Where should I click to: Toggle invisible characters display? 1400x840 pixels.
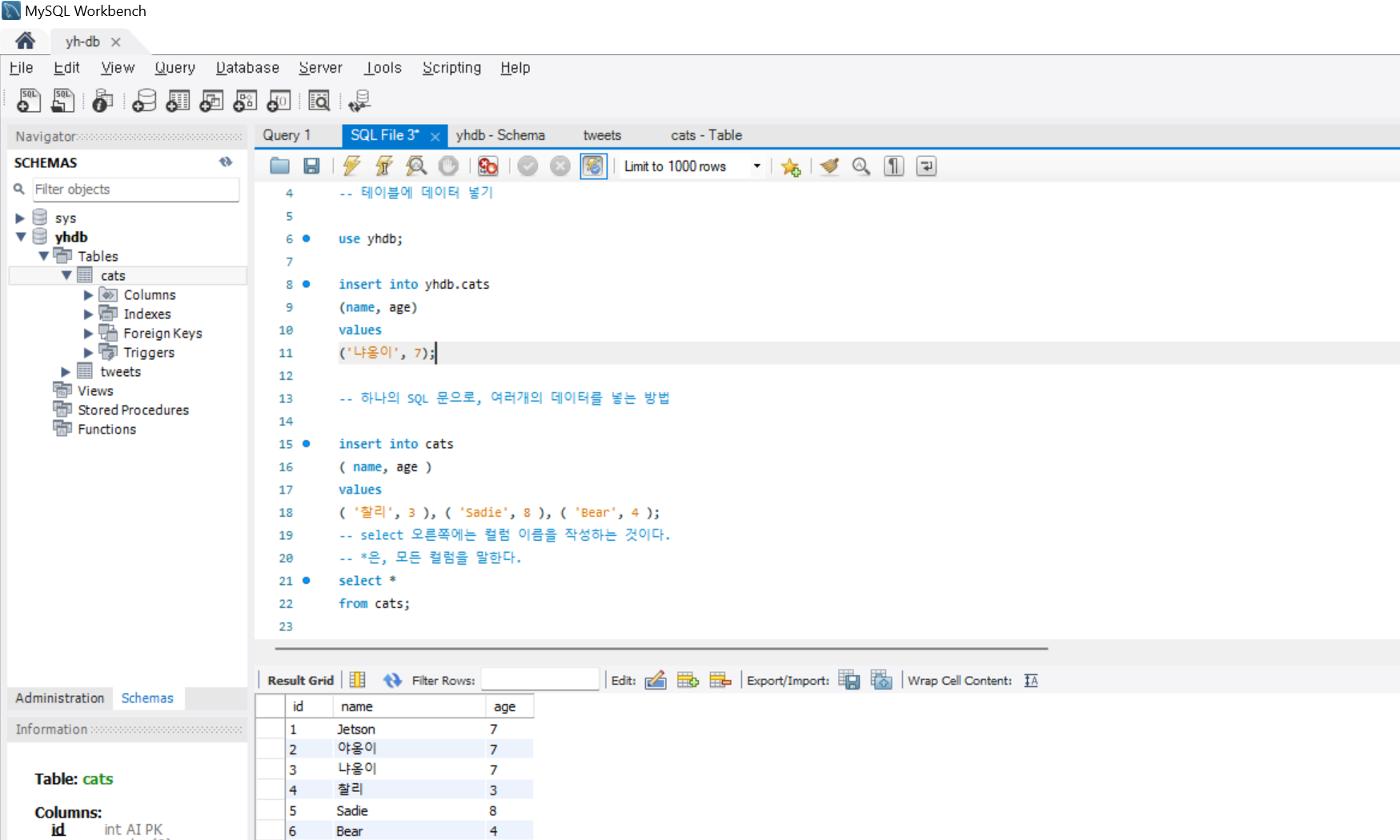point(893,166)
